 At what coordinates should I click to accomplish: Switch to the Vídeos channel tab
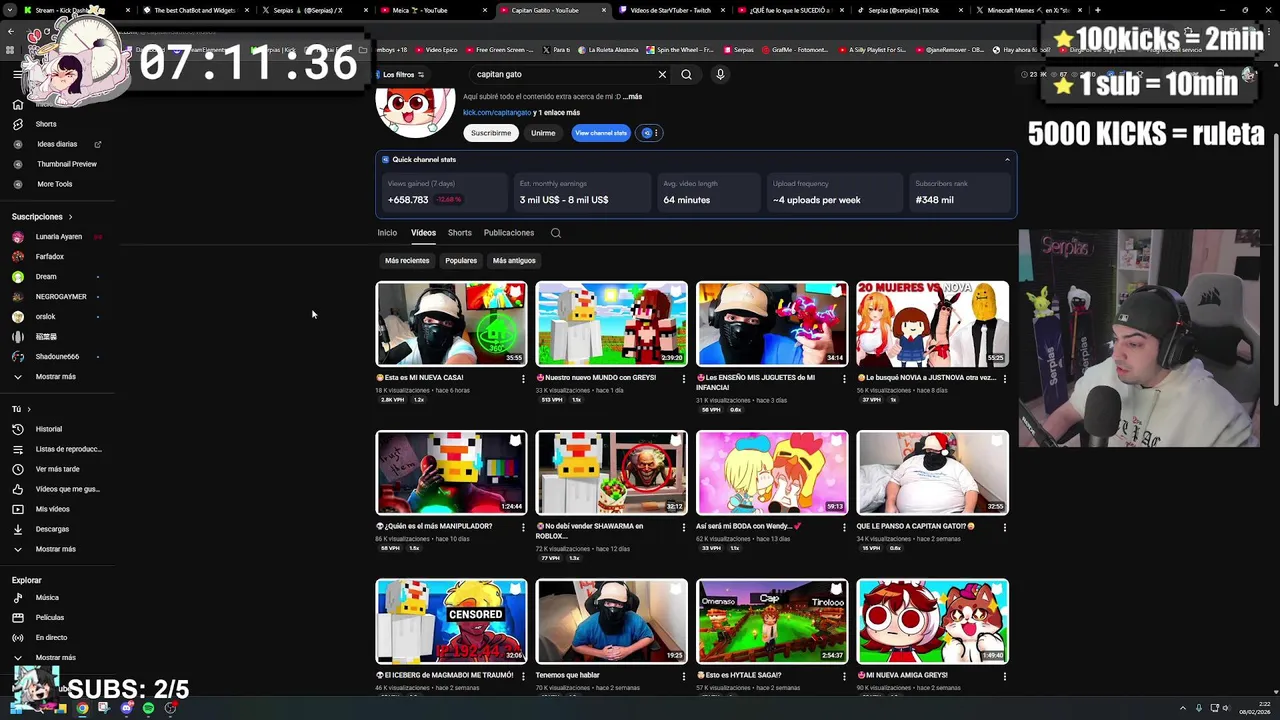[x=423, y=233]
